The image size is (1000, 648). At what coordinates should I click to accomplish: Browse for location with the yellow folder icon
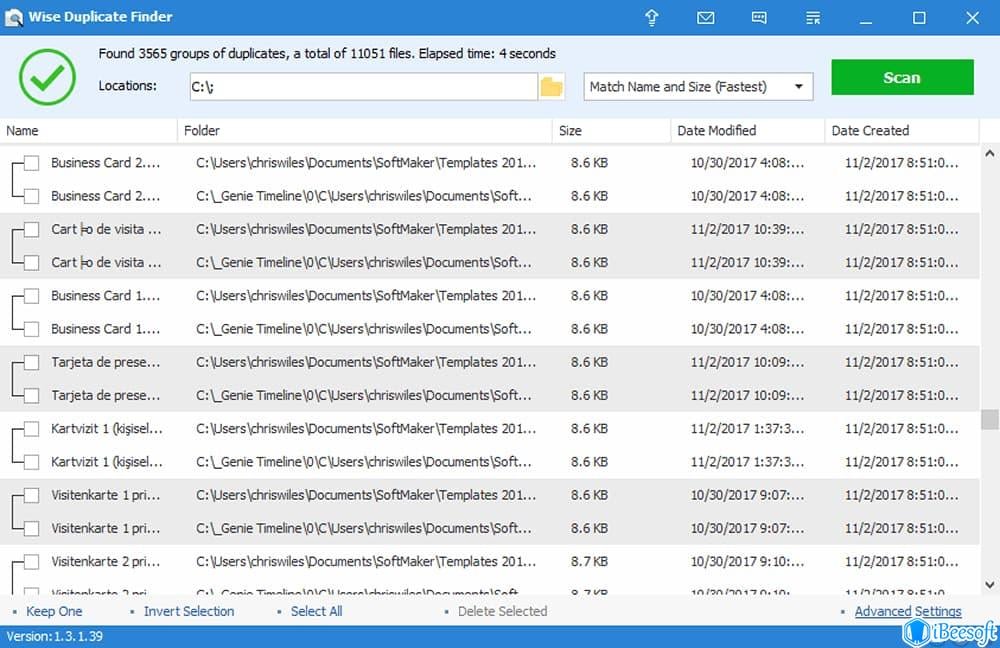552,86
